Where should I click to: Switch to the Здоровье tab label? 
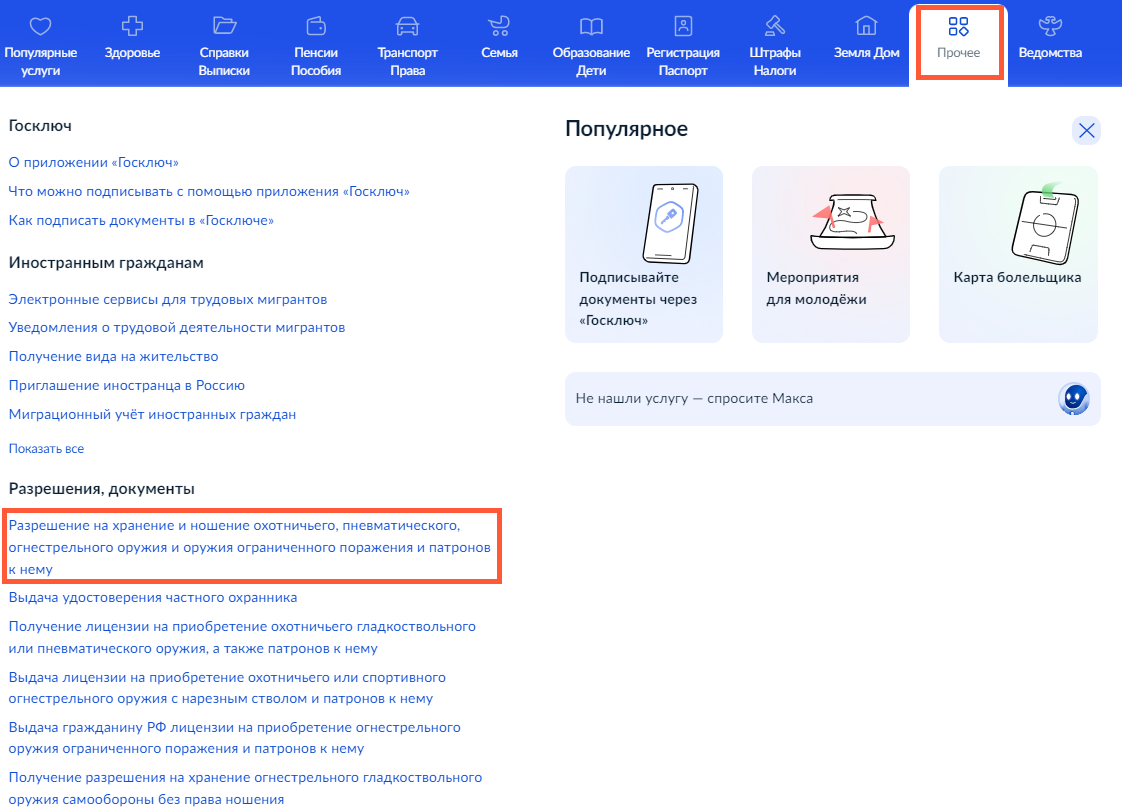tap(132, 53)
